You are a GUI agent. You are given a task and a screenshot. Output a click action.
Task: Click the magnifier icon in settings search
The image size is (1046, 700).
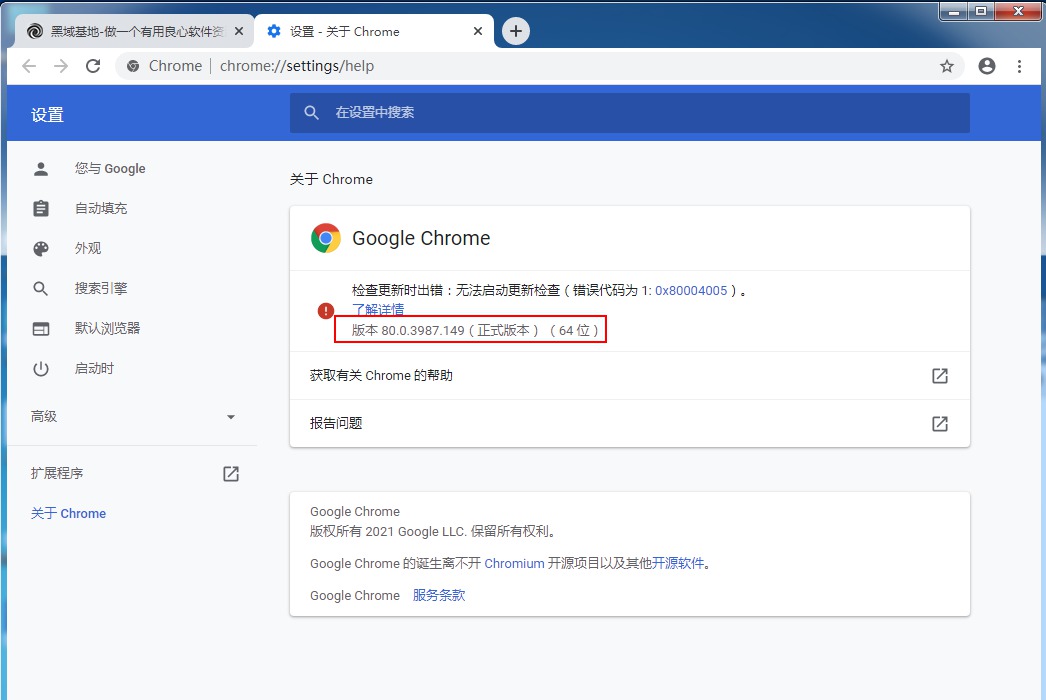tap(312, 113)
